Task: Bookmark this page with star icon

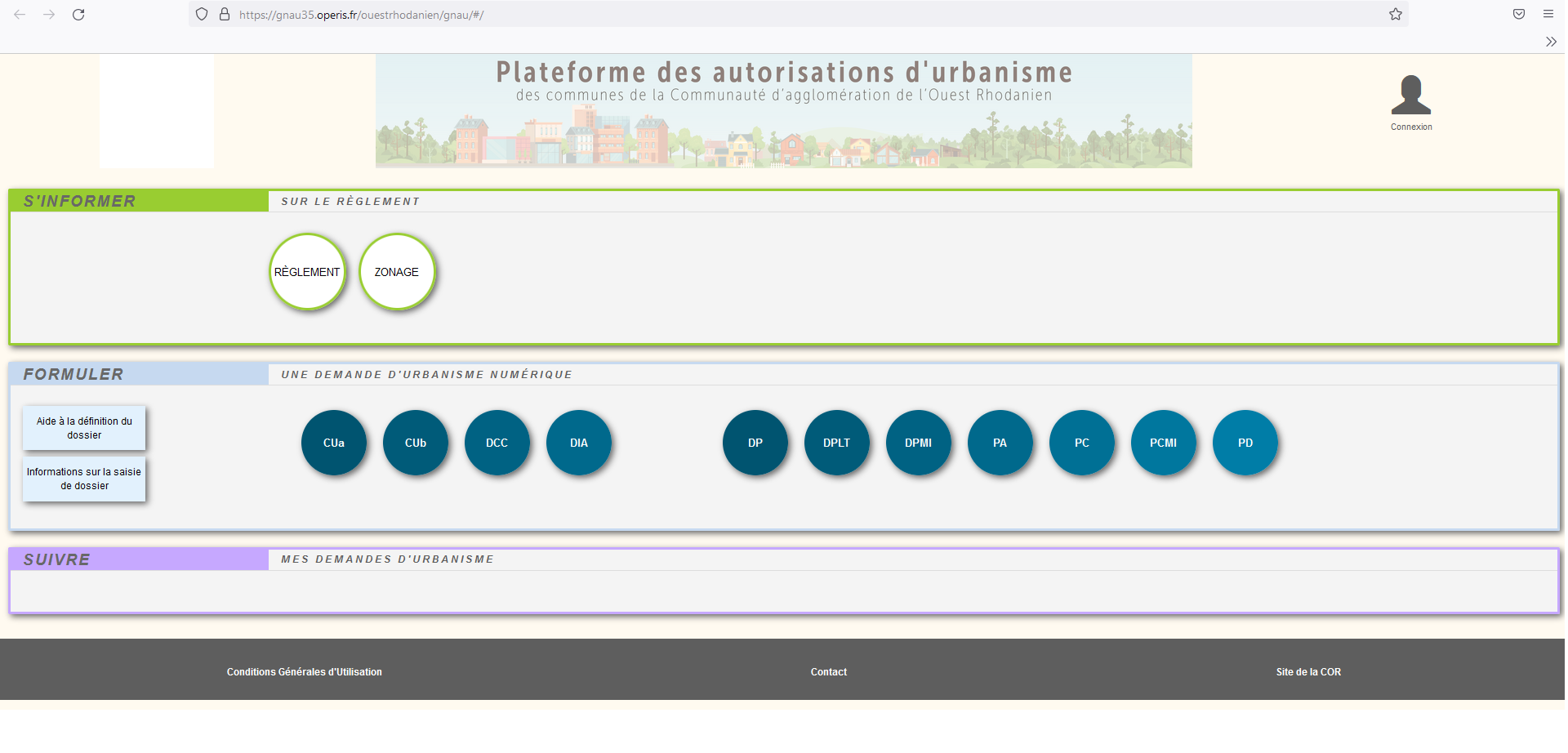Action: click(1396, 14)
